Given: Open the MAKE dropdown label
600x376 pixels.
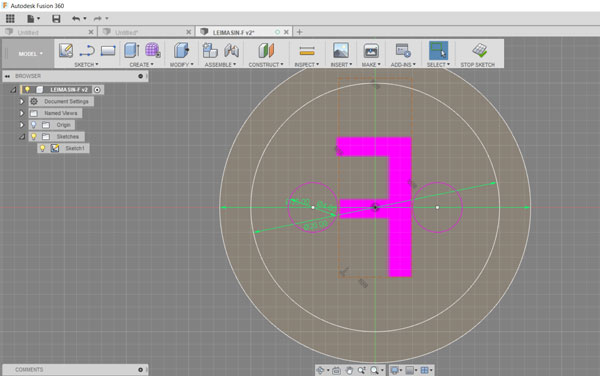Looking at the screenshot, I should click(x=371, y=65).
